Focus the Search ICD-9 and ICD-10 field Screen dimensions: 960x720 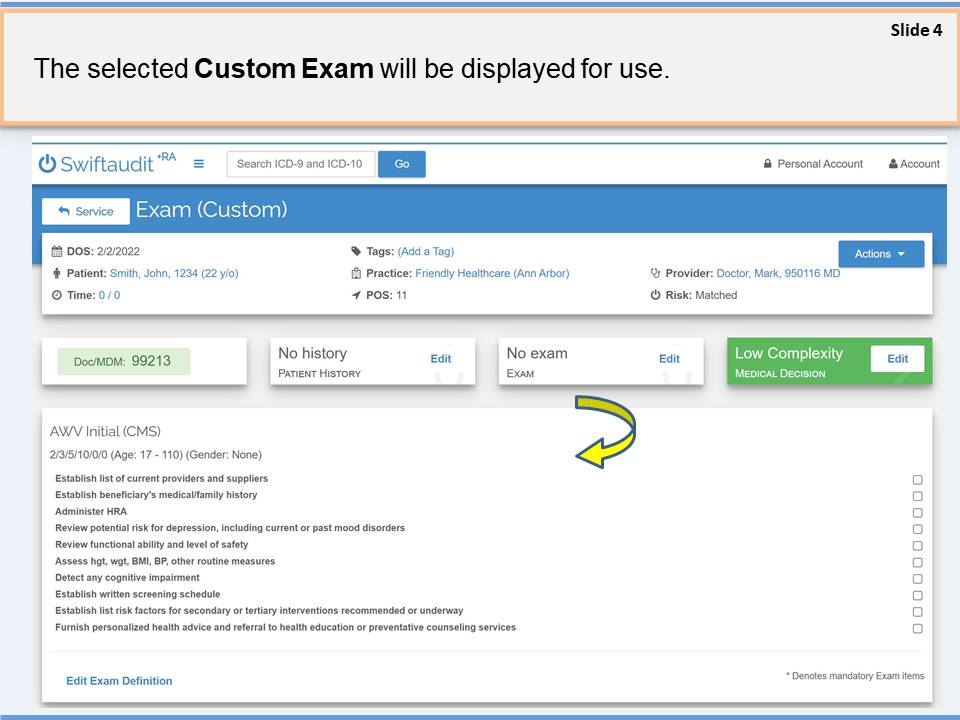[300, 164]
